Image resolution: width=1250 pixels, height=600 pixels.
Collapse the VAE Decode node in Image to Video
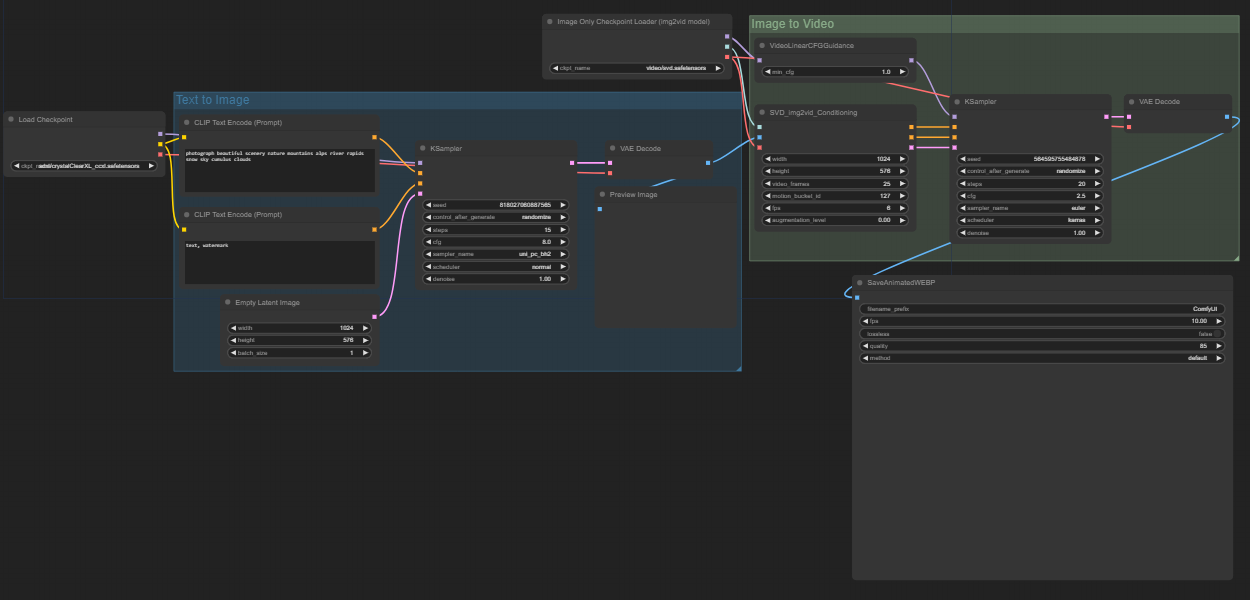pos(1131,101)
